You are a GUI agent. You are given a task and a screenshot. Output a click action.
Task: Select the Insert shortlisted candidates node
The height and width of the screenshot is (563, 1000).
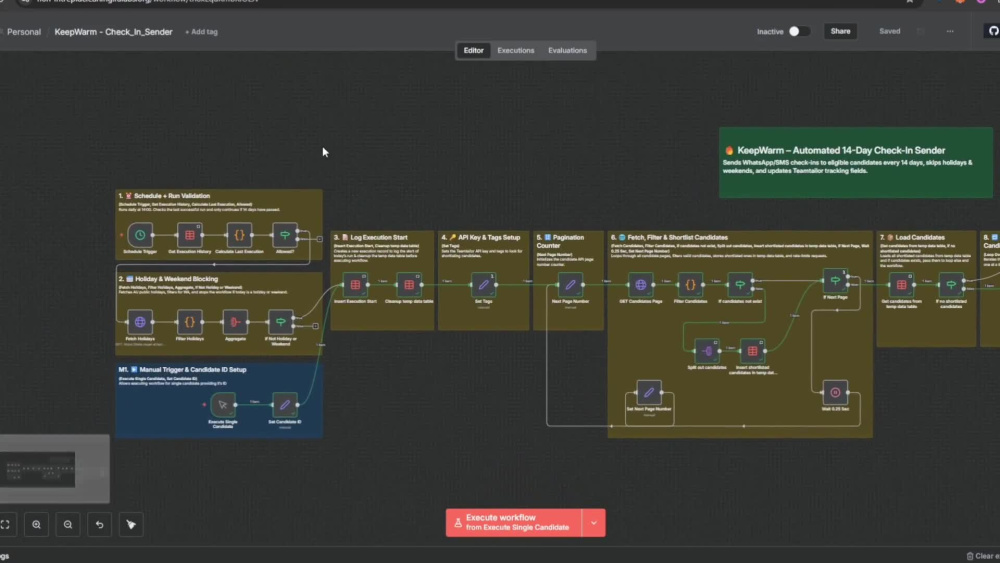point(753,351)
